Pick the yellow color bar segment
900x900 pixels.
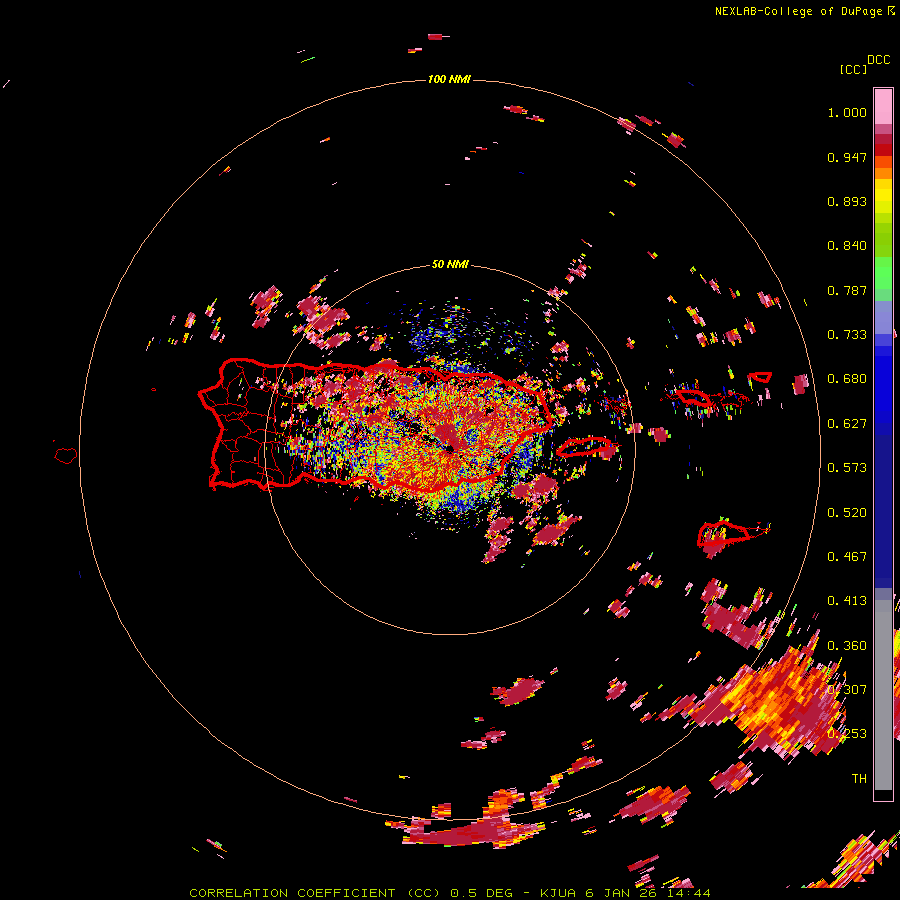pos(883,196)
